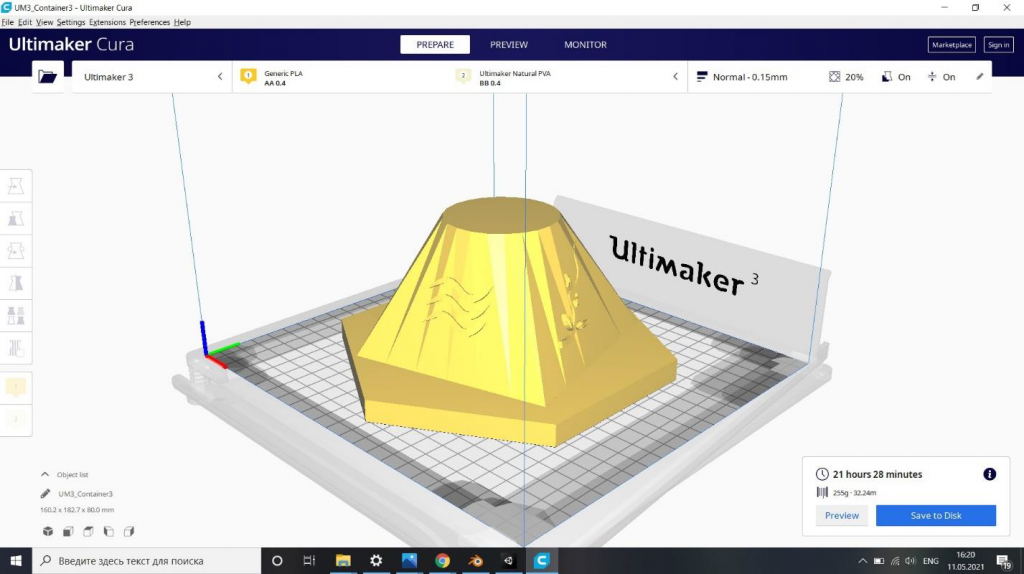
Task: Open Per Model Settings tool
Action: click(16, 315)
